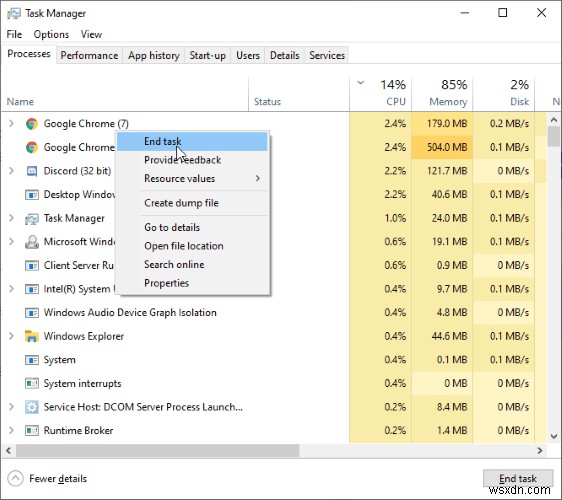The image size is (562, 500).
Task: Expand the Google Chrome (7) process group
Action: click(x=11, y=124)
